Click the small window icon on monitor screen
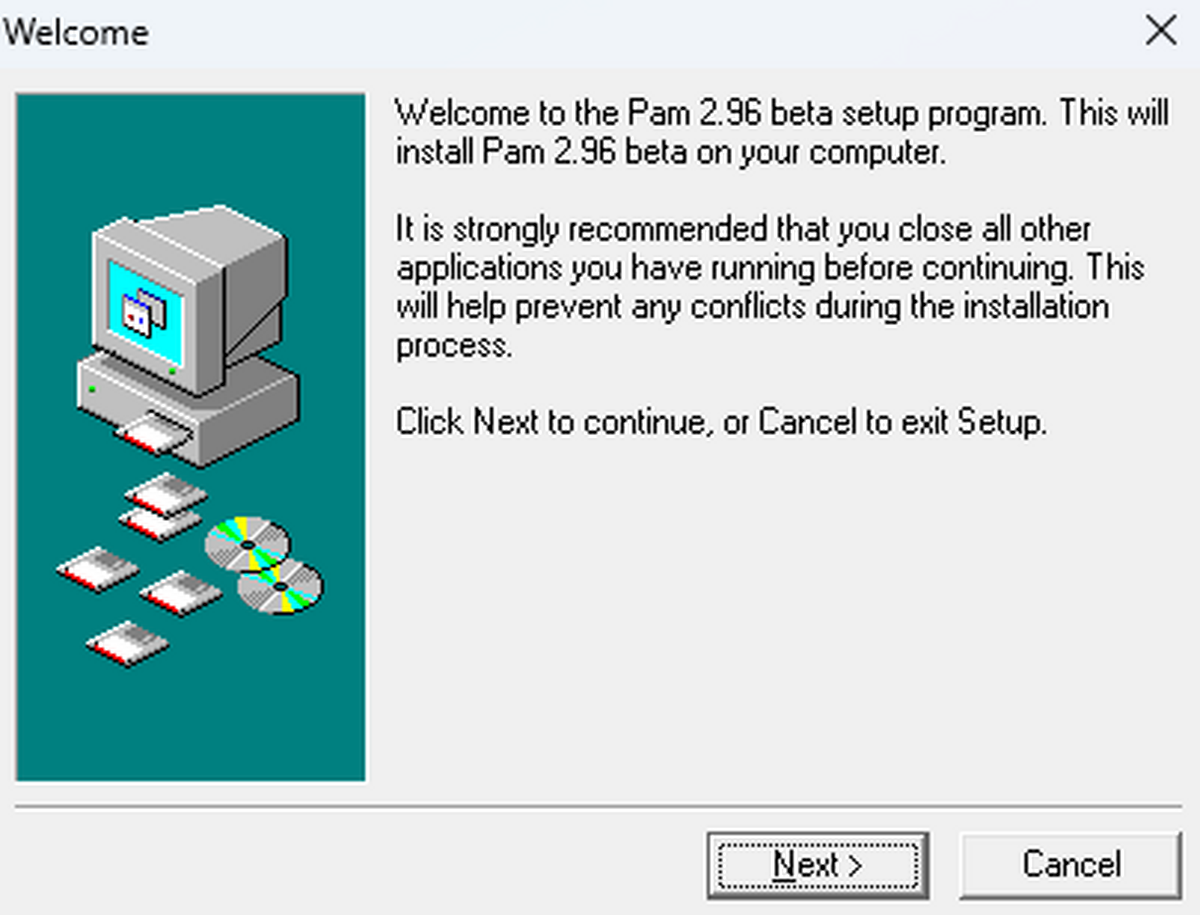The height and width of the screenshot is (915, 1200). (x=143, y=310)
